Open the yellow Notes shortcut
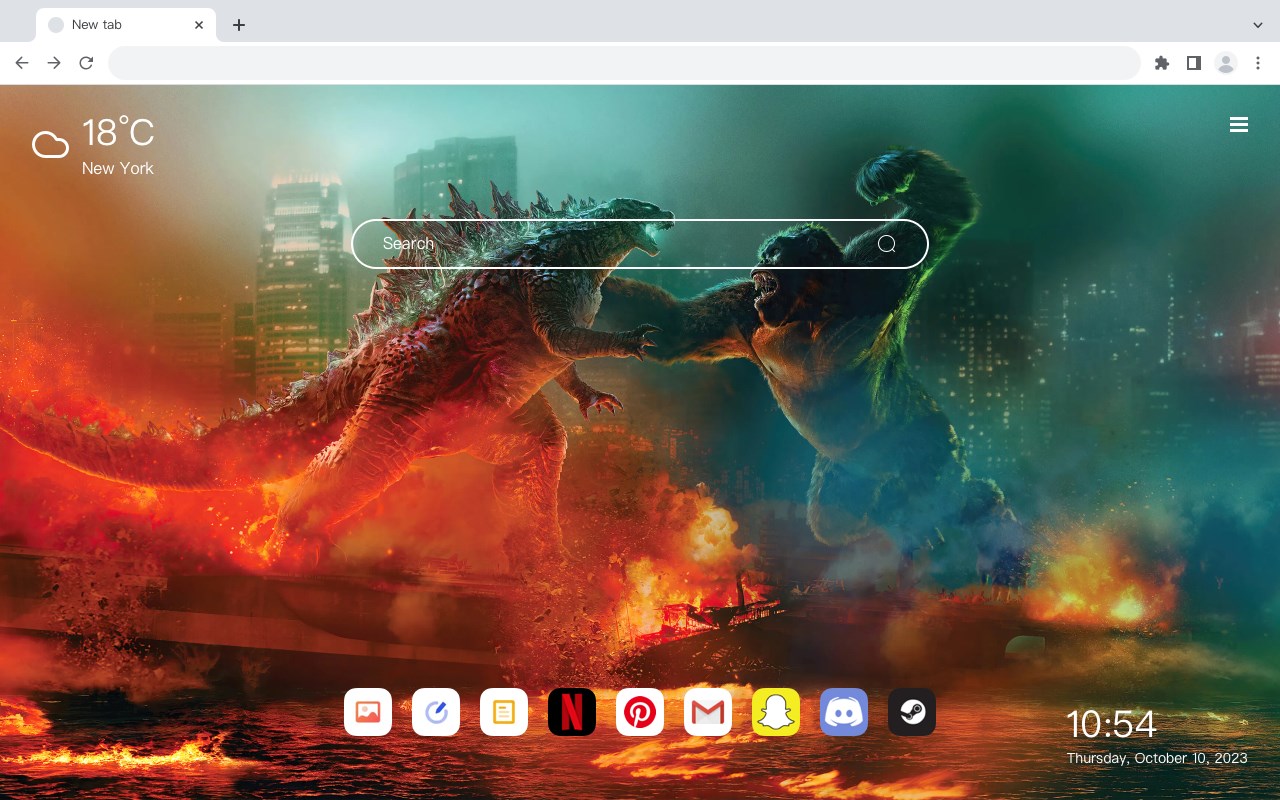The image size is (1280, 800). (x=504, y=712)
